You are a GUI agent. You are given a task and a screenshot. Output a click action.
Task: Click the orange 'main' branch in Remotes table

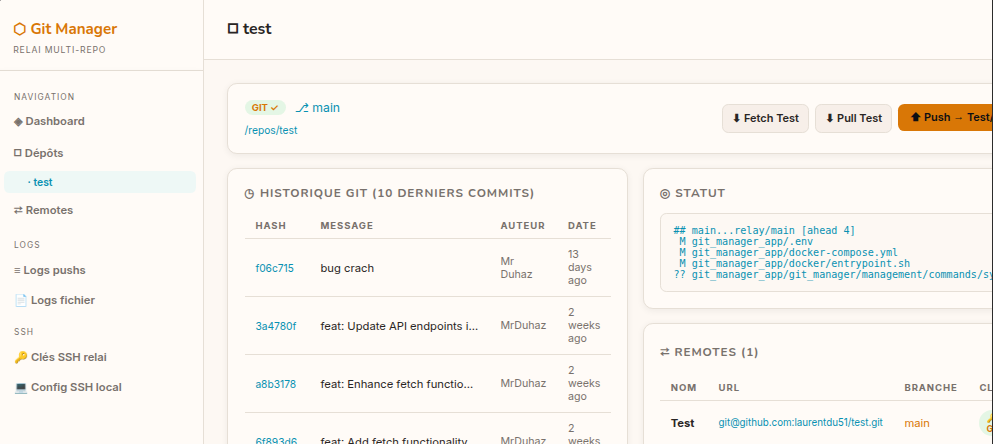917,422
